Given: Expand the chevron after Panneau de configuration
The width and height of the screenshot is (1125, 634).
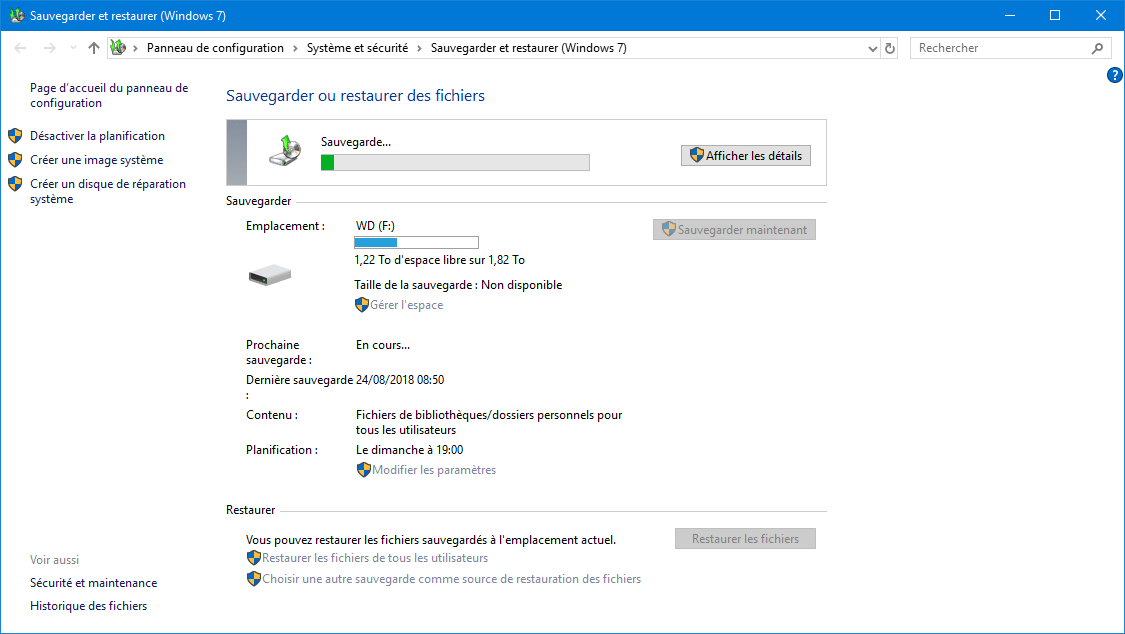Looking at the screenshot, I should 295,49.
